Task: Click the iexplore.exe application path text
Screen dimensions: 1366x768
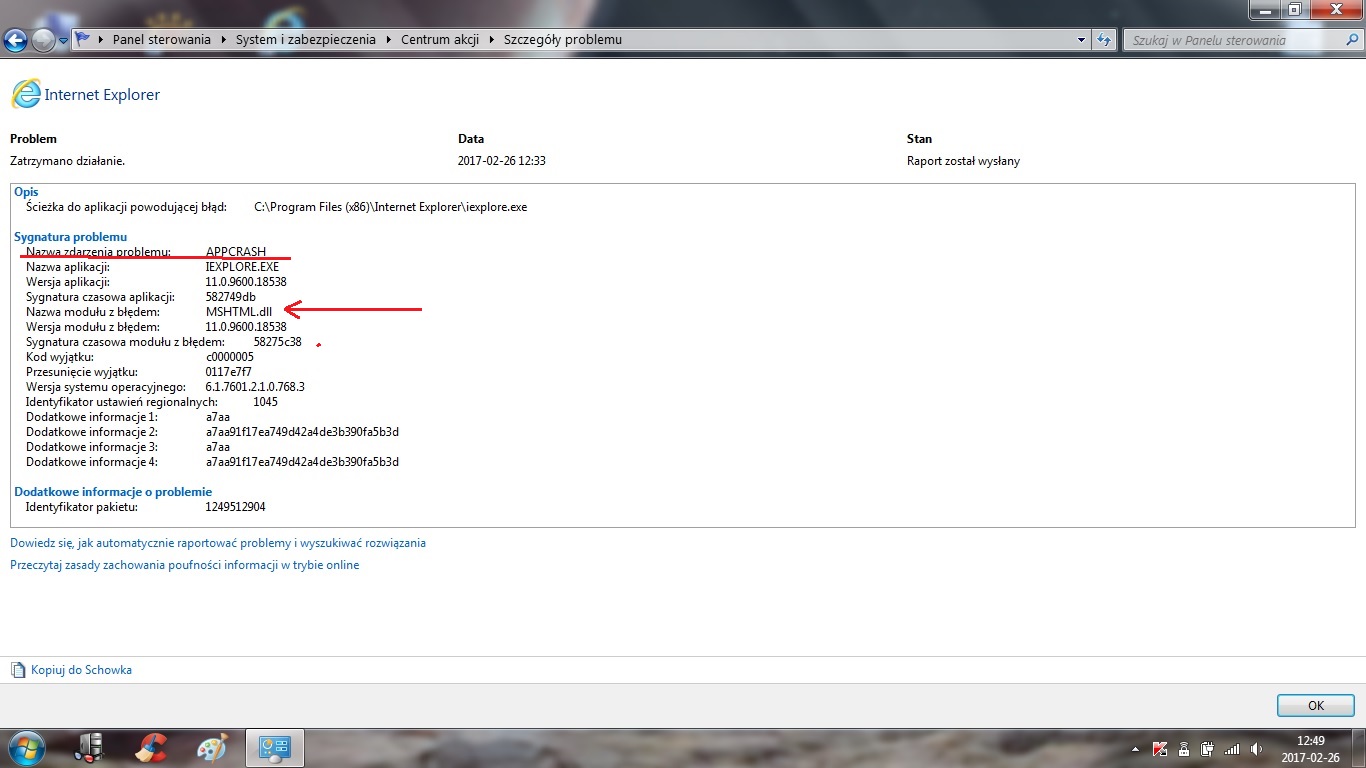Action: [x=391, y=207]
